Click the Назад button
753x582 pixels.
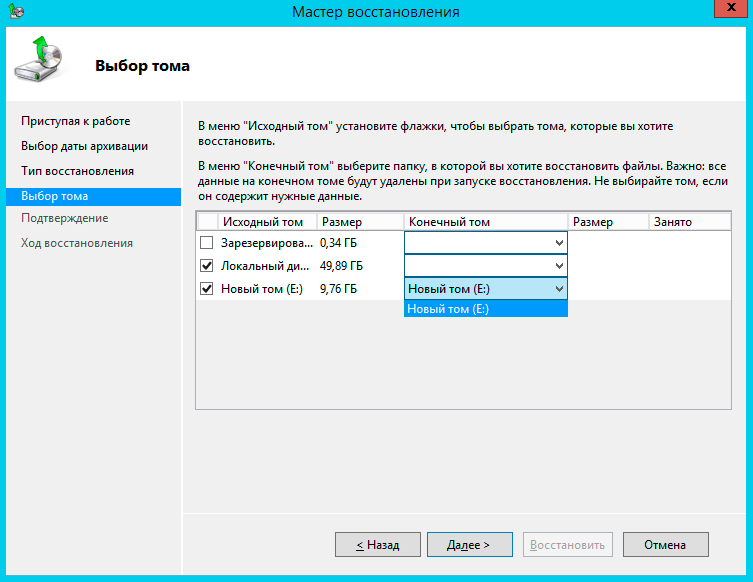point(377,545)
